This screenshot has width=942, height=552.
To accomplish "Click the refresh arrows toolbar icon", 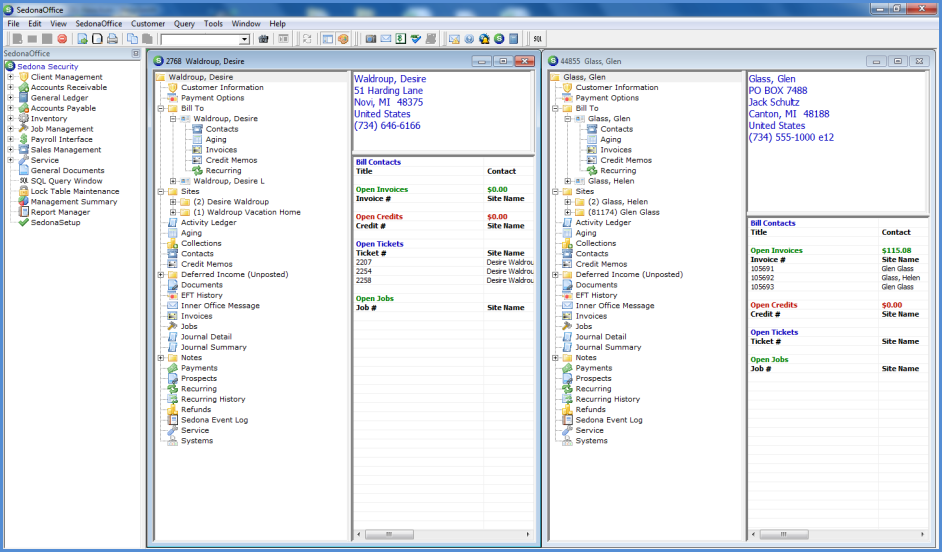I will [x=307, y=39].
